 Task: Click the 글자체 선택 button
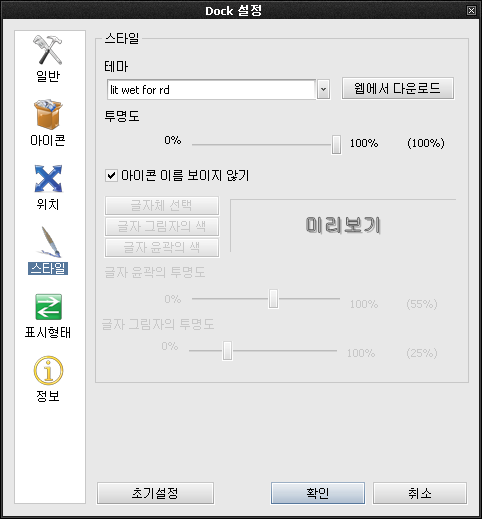tap(162, 206)
